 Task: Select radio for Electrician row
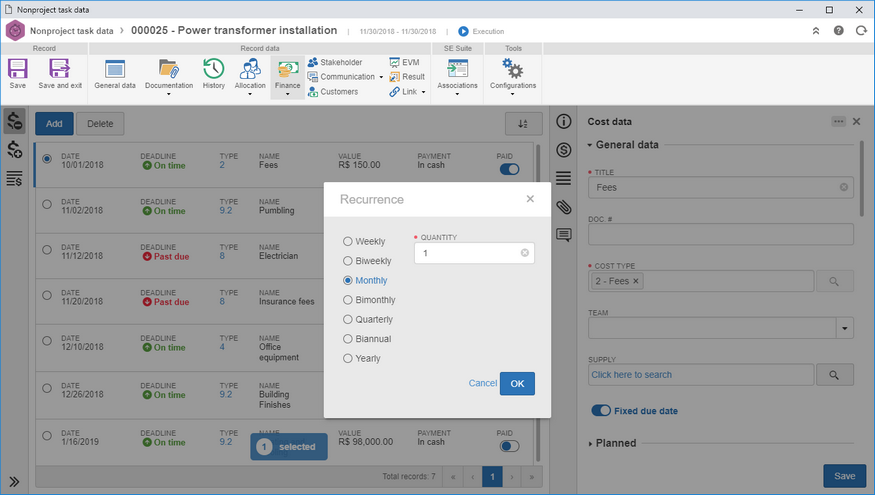click(x=47, y=249)
